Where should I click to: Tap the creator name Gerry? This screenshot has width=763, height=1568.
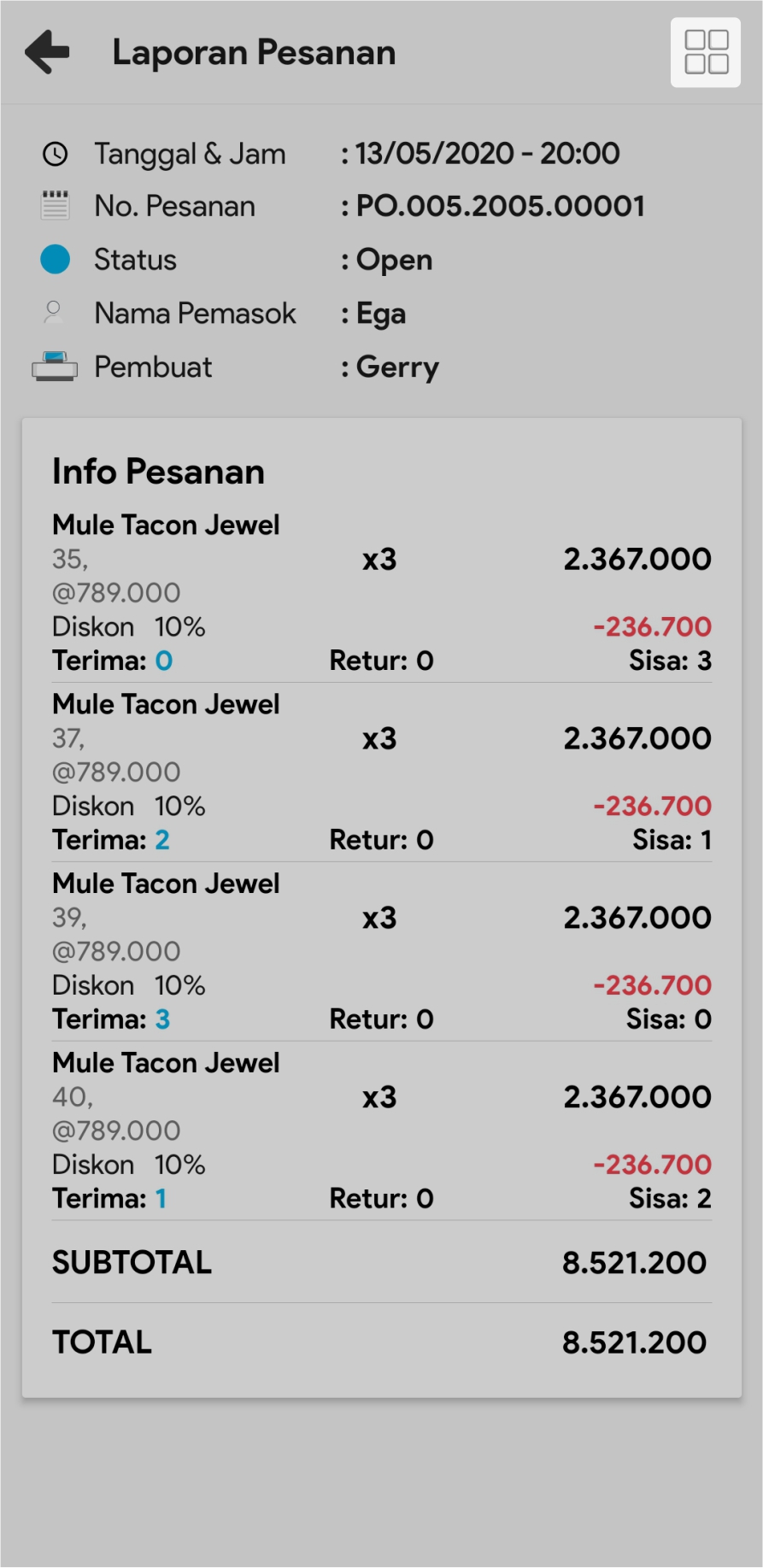(x=397, y=367)
